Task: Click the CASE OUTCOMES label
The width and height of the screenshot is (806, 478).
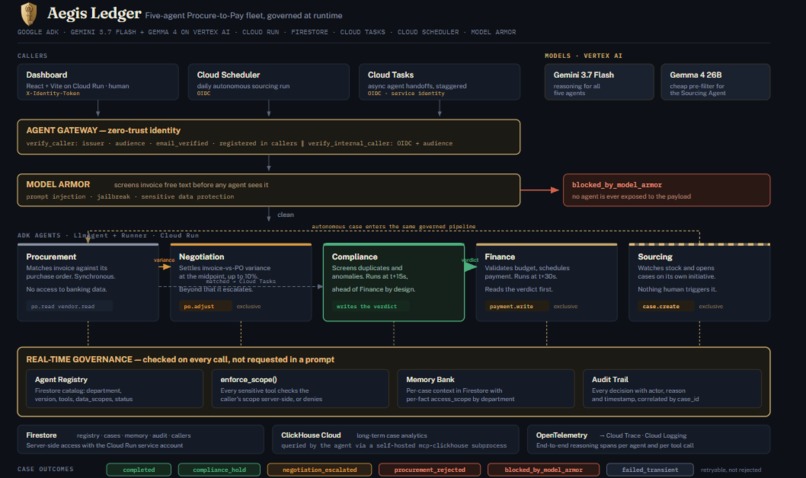Action: (45, 469)
